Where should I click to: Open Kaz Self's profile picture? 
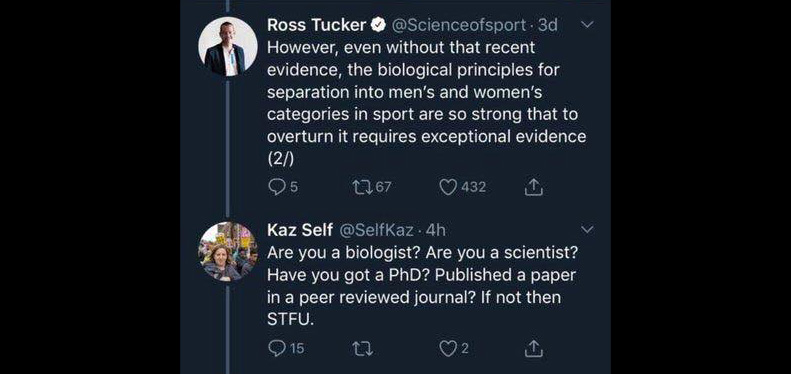tap(228, 251)
